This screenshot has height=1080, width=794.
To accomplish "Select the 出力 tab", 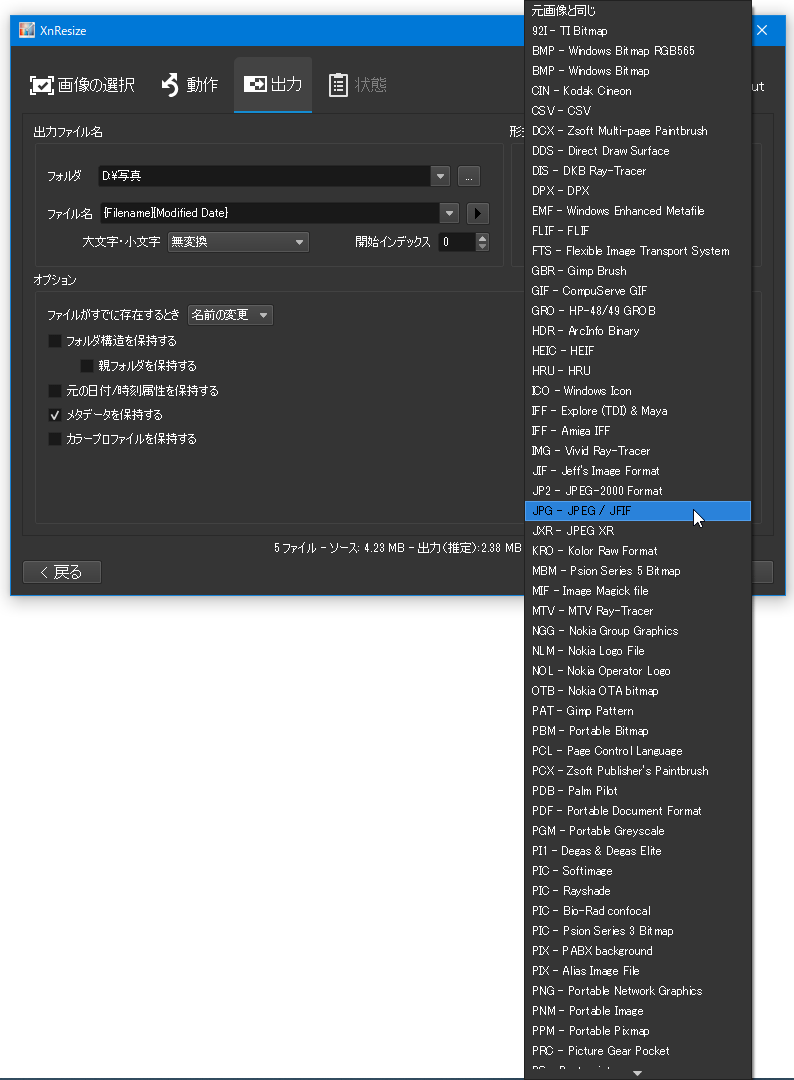I will [273, 85].
